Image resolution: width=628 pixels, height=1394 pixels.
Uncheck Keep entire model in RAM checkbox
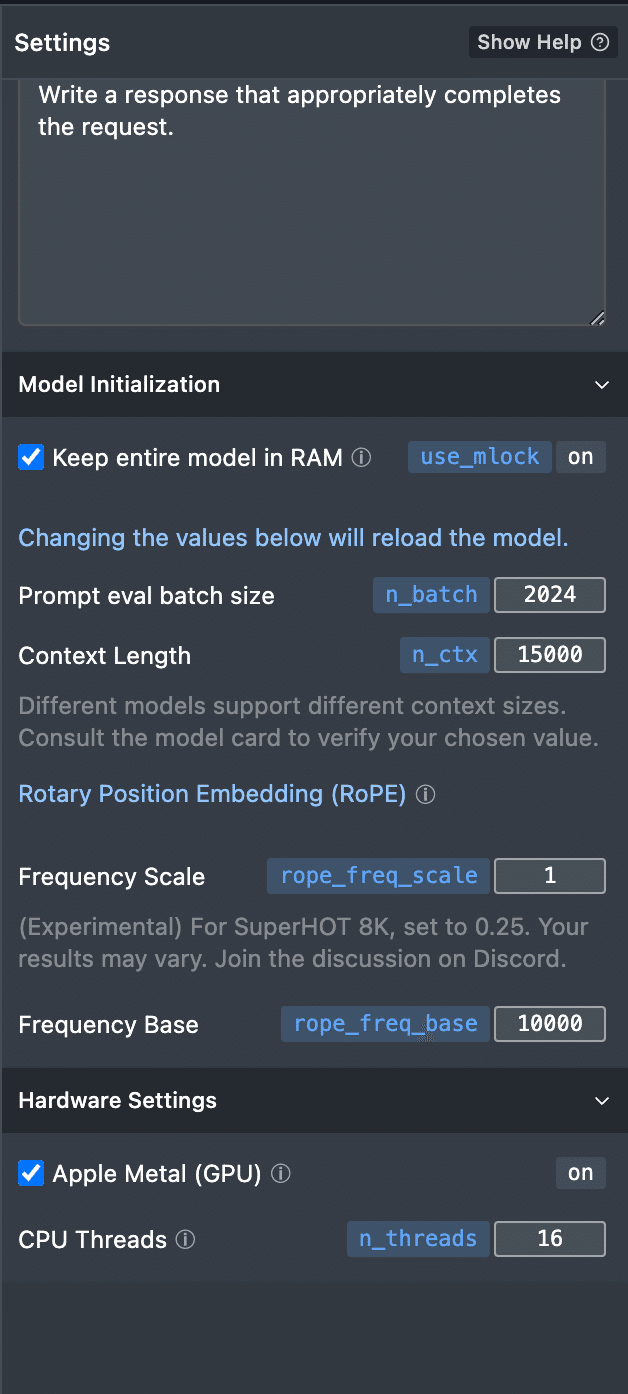tap(31, 458)
